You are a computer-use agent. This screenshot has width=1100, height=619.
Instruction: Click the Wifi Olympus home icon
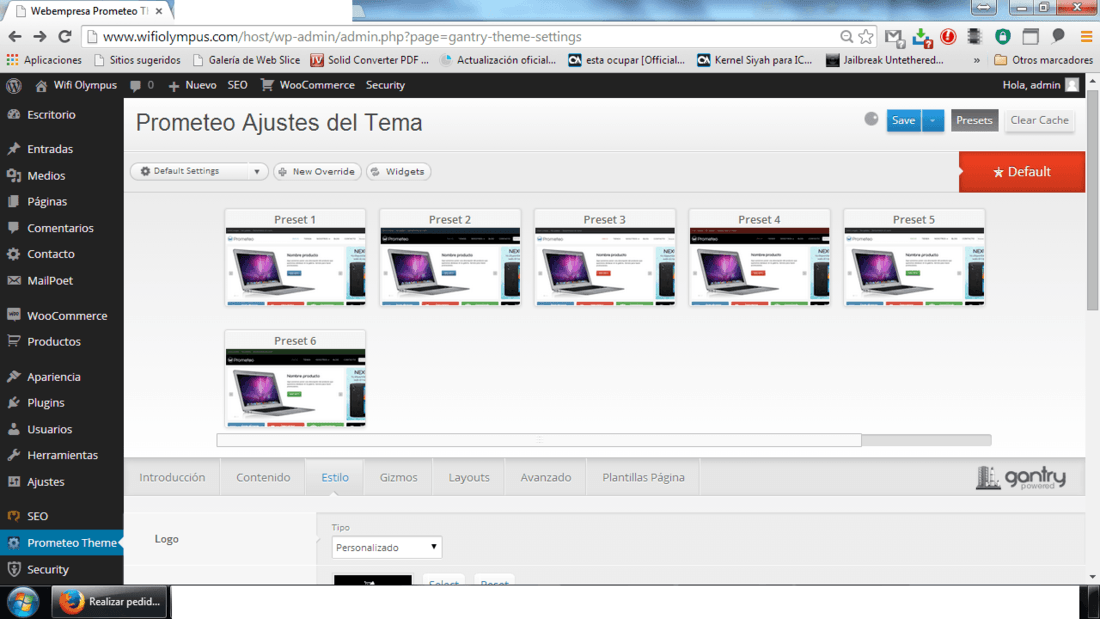pyautogui.click(x=41, y=86)
